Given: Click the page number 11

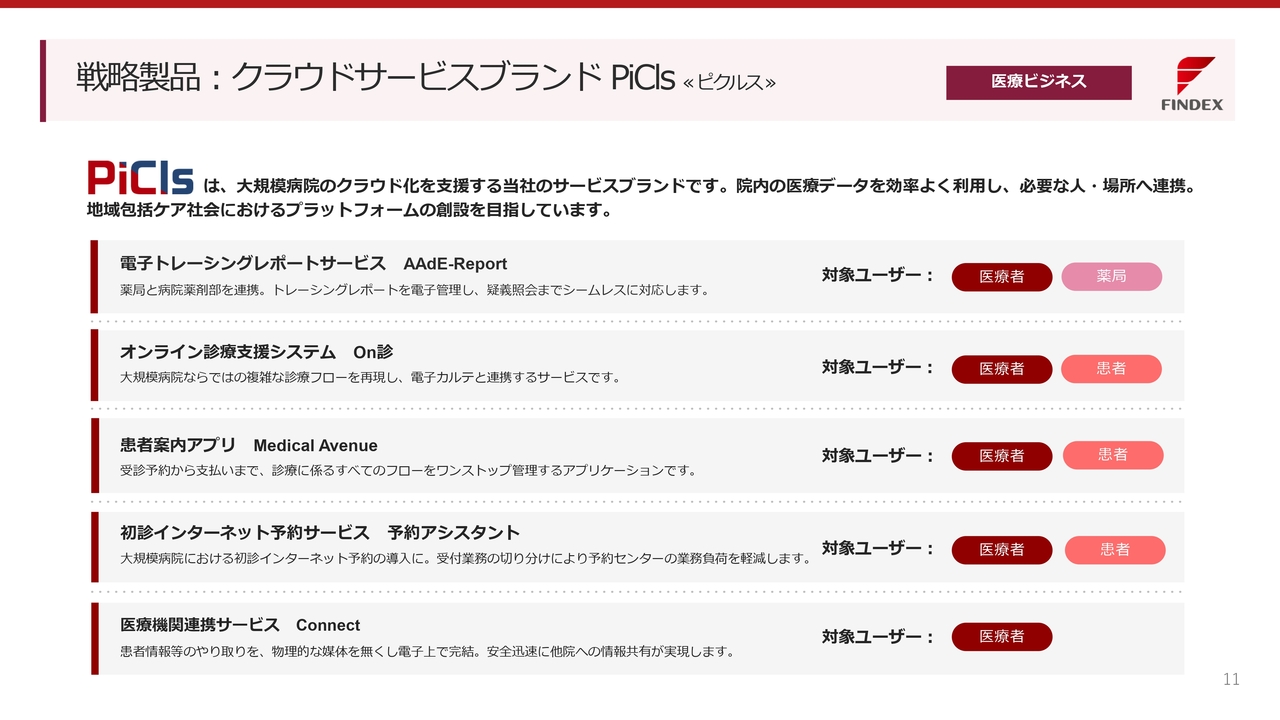Looking at the screenshot, I should pos(1231,680).
